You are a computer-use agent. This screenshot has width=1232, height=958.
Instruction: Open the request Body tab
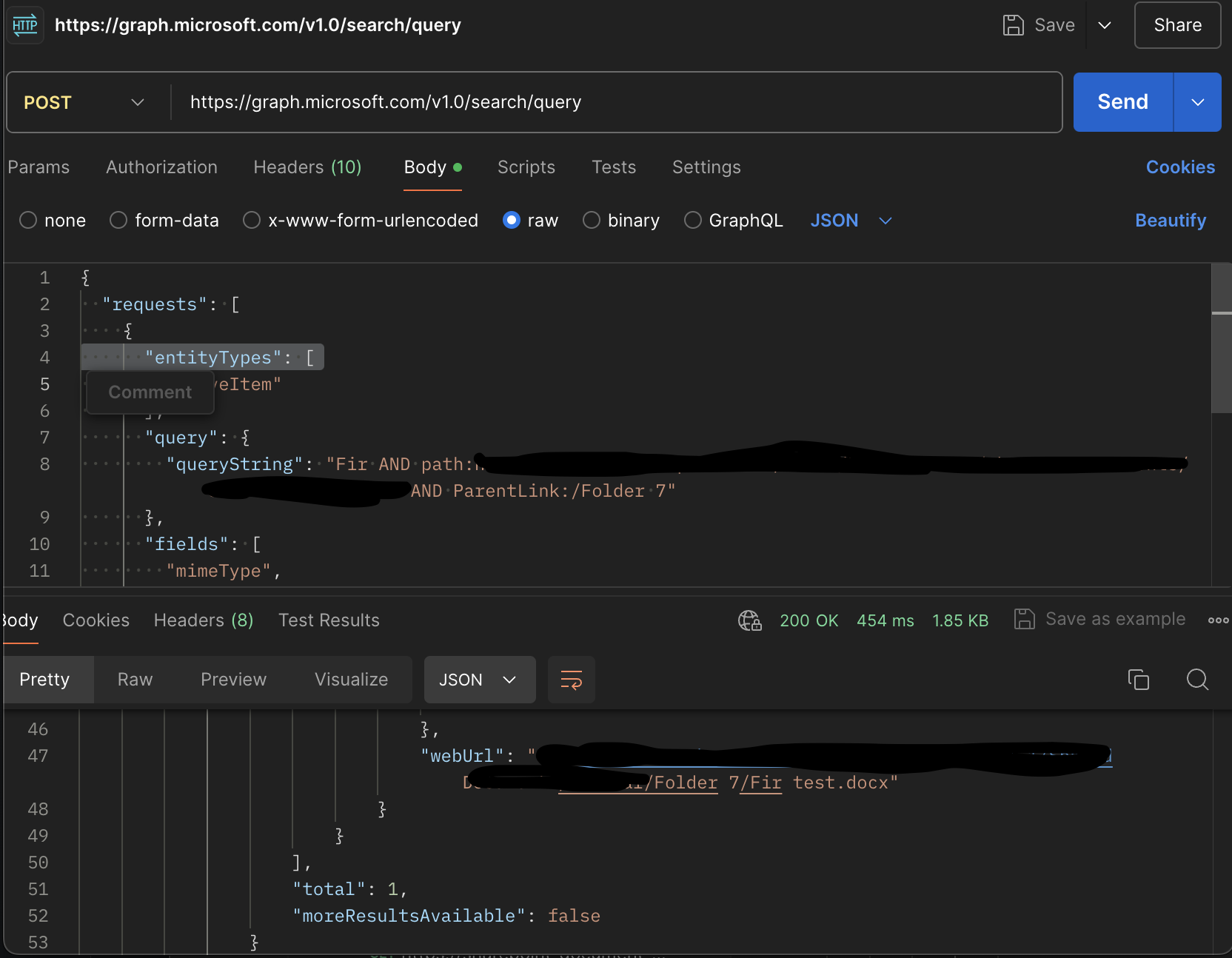[x=432, y=167]
